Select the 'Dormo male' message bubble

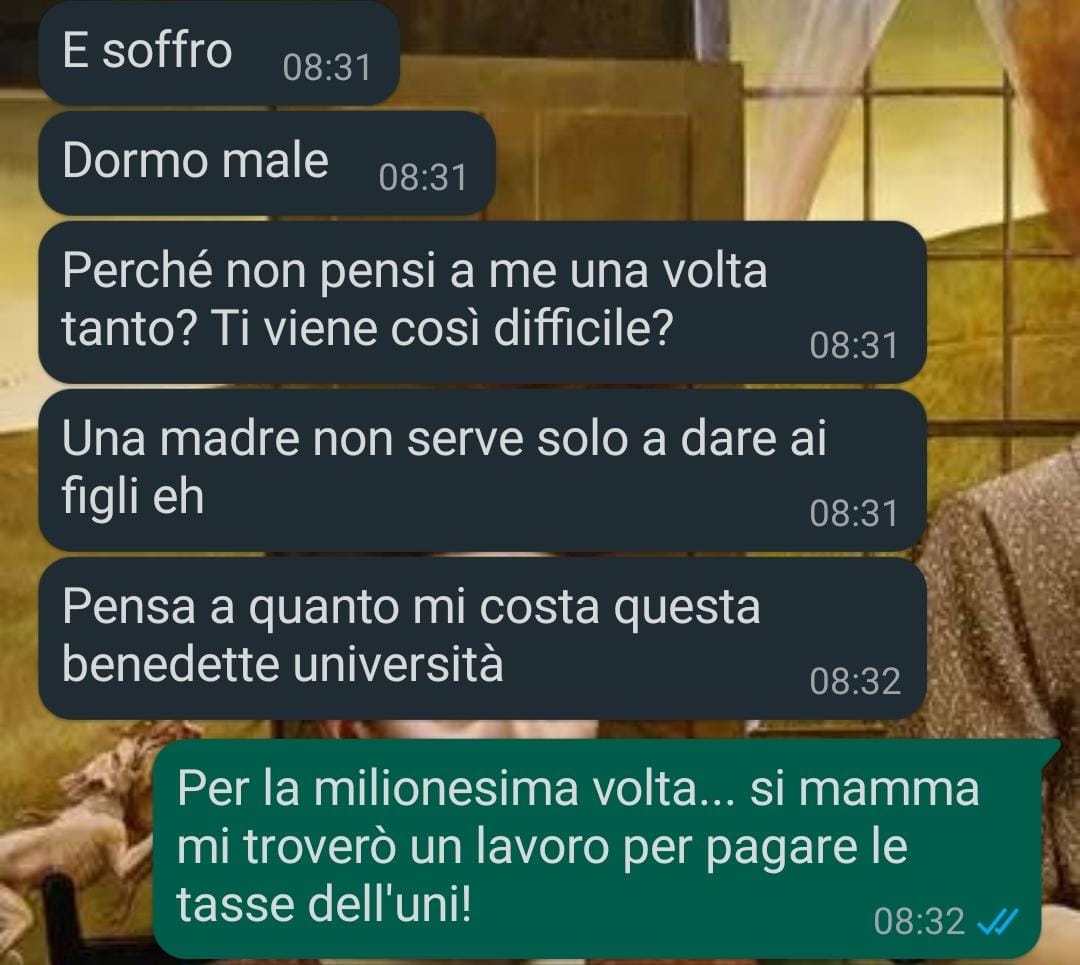tap(267, 163)
